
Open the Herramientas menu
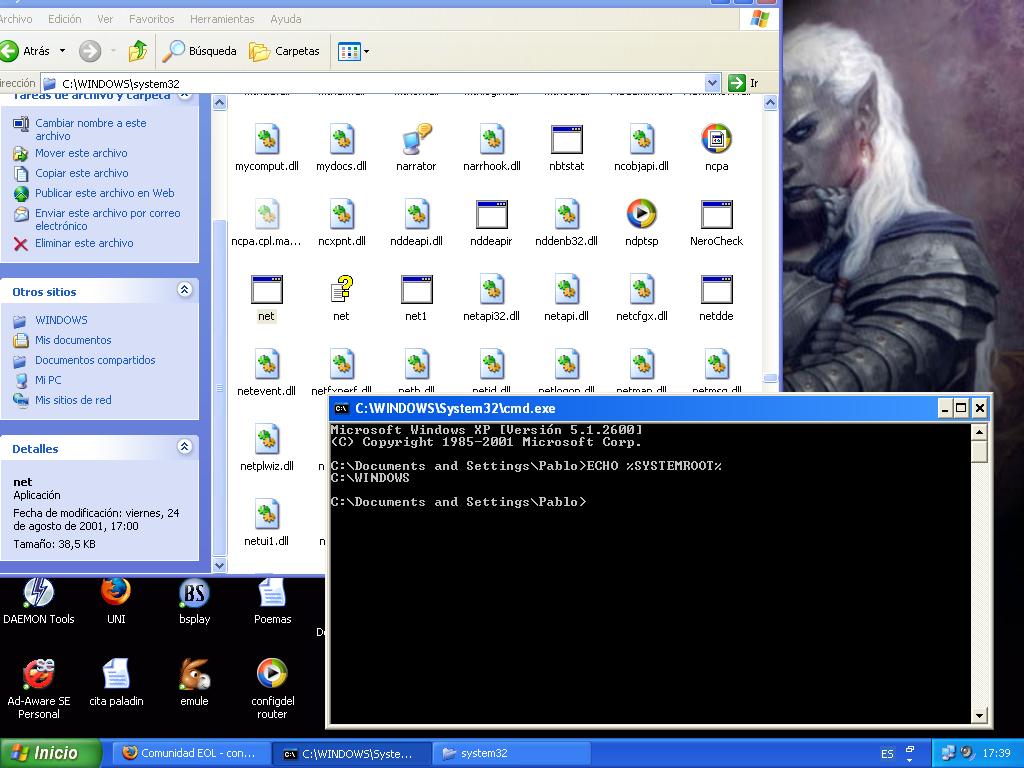(x=222, y=19)
